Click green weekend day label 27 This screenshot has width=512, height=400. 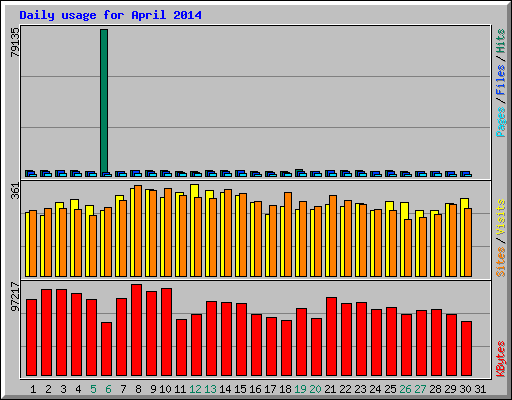(x=420, y=389)
